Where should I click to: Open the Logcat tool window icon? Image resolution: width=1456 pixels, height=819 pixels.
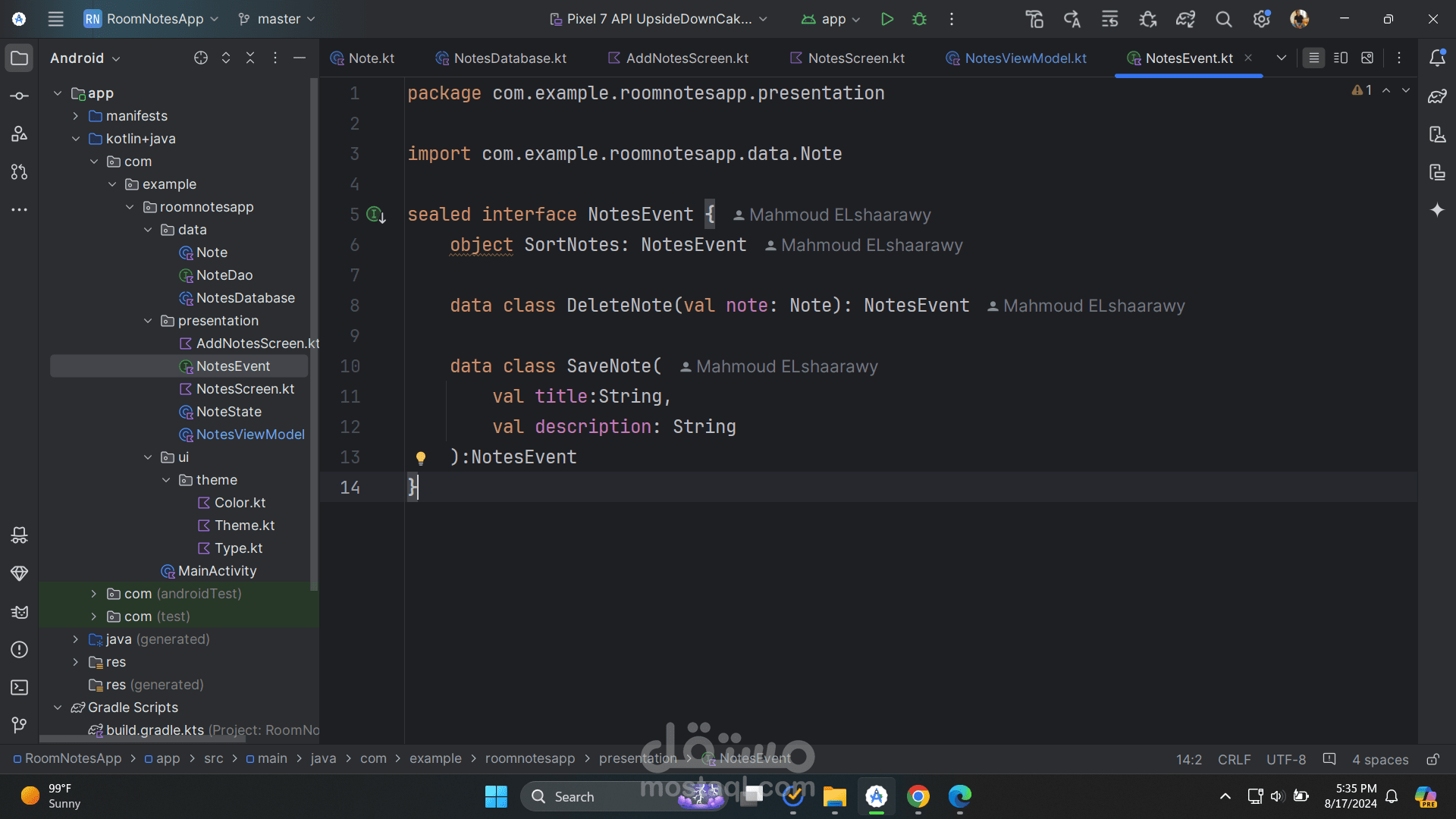pos(20,612)
